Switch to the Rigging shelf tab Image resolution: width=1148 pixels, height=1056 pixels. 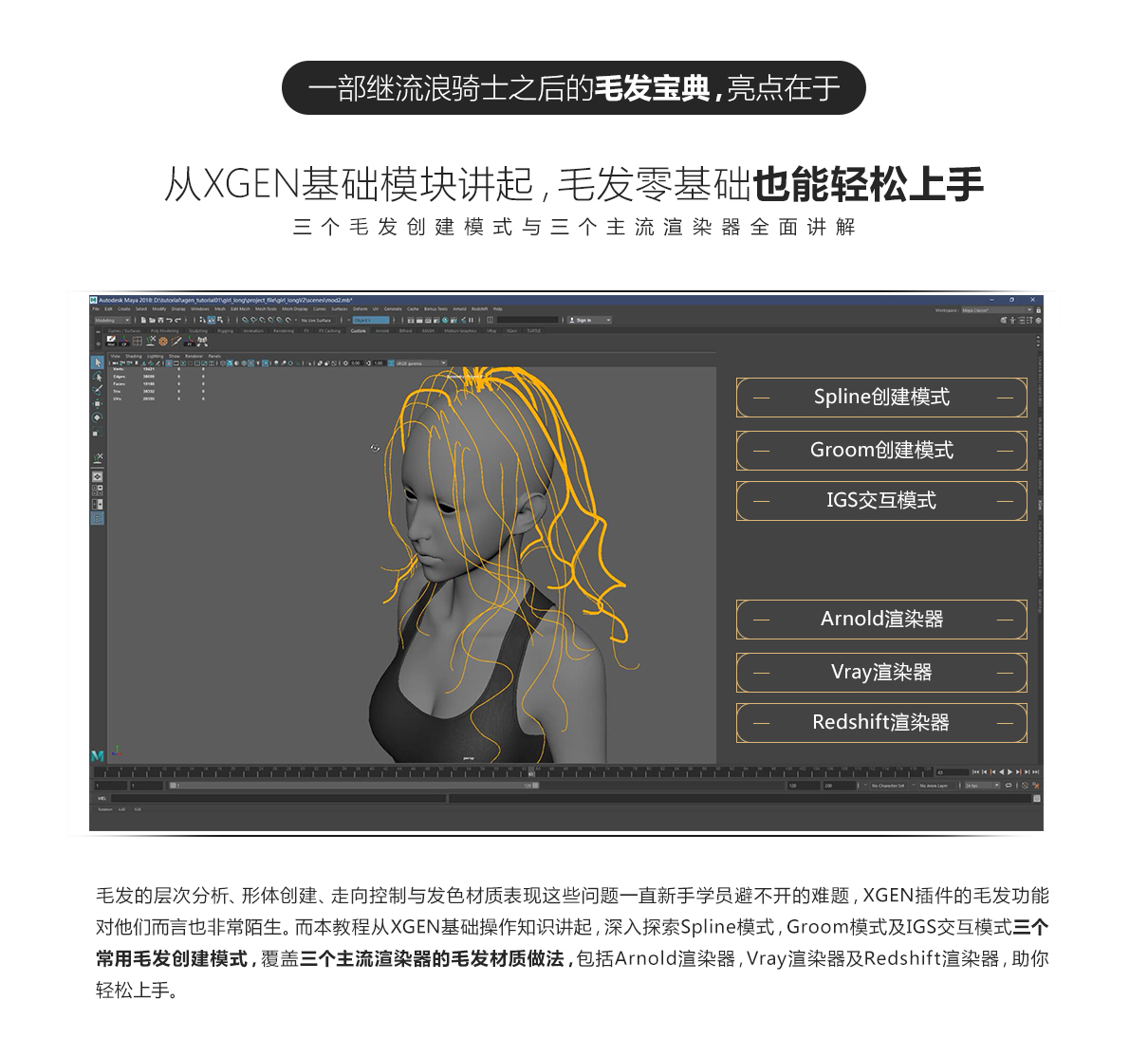[225, 331]
